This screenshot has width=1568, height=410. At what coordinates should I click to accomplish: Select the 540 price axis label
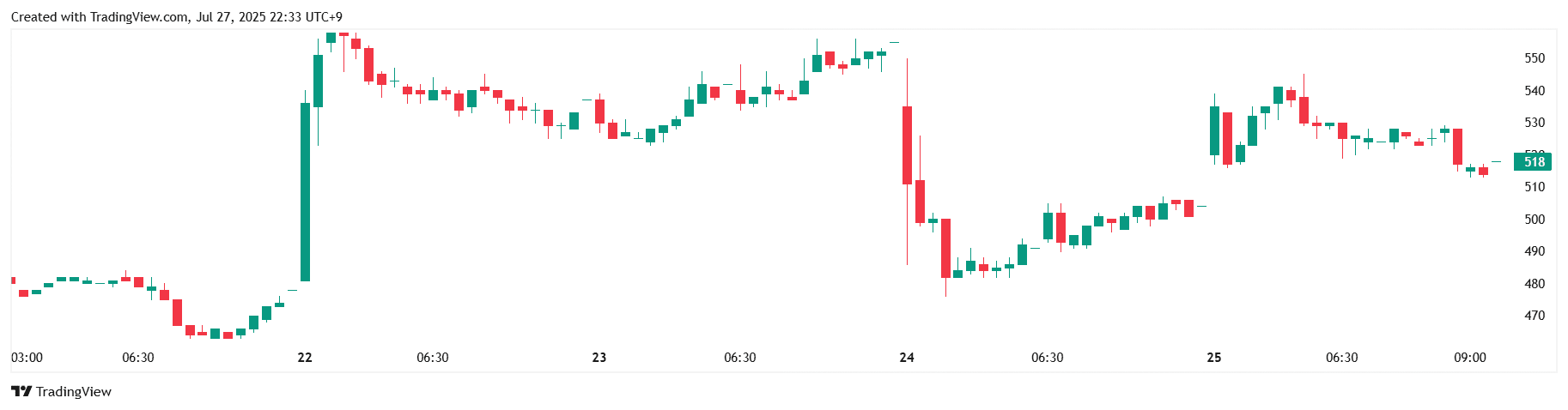[x=1535, y=91]
